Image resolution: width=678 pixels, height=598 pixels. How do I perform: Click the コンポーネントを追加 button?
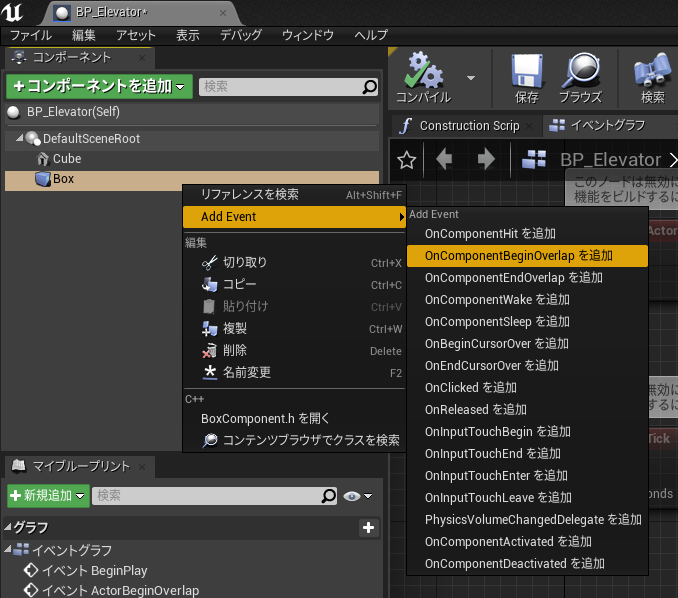(x=99, y=86)
